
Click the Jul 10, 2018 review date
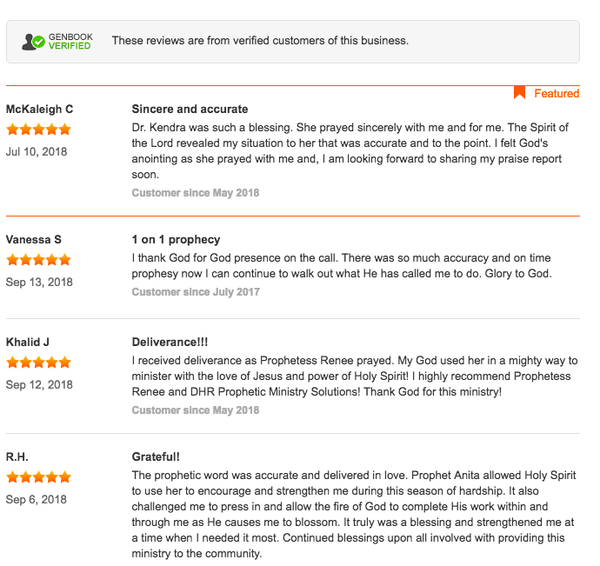(x=36, y=152)
